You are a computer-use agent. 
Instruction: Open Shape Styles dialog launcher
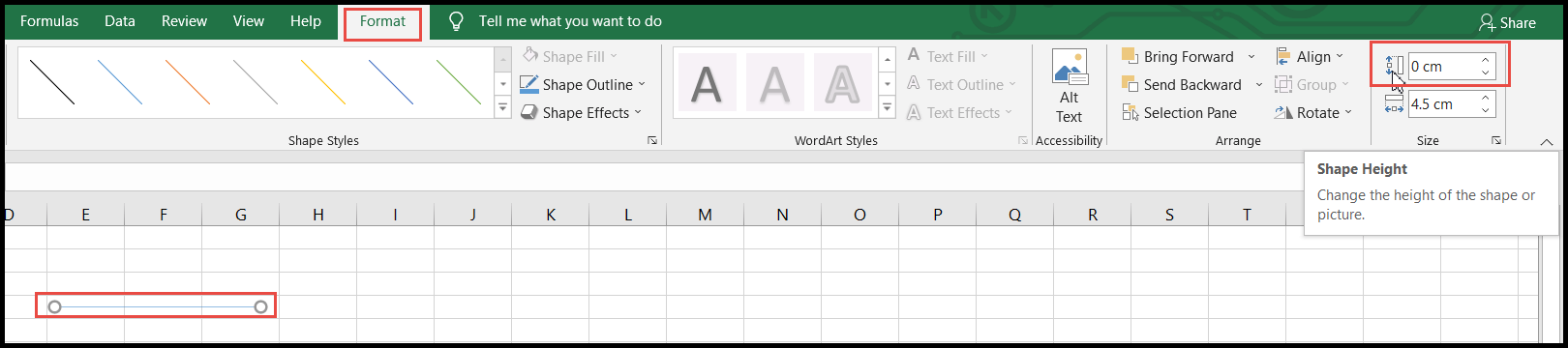[652, 141]
